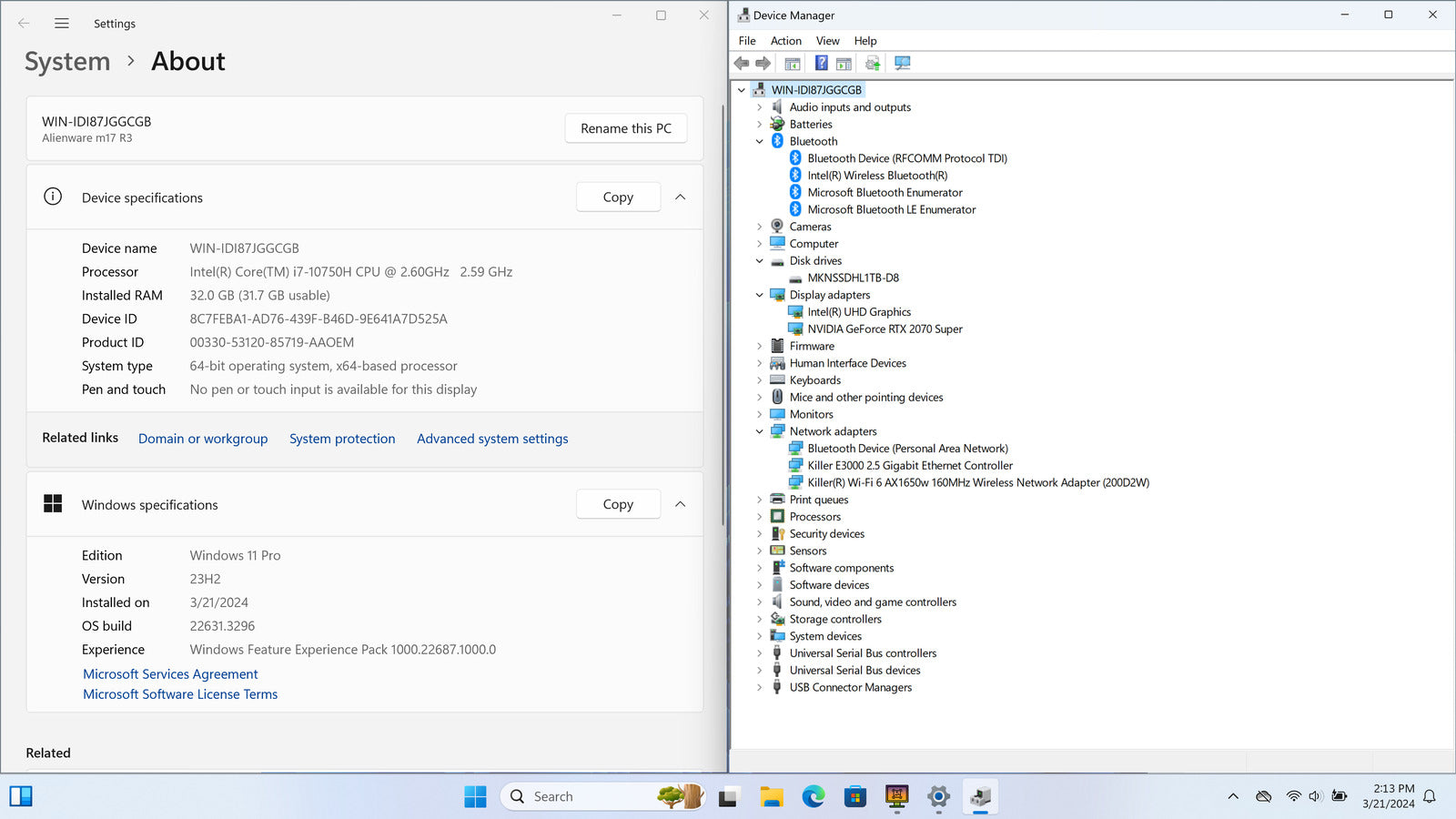
Task: Go back in the Settings window
Action: [x=24, y=24]
